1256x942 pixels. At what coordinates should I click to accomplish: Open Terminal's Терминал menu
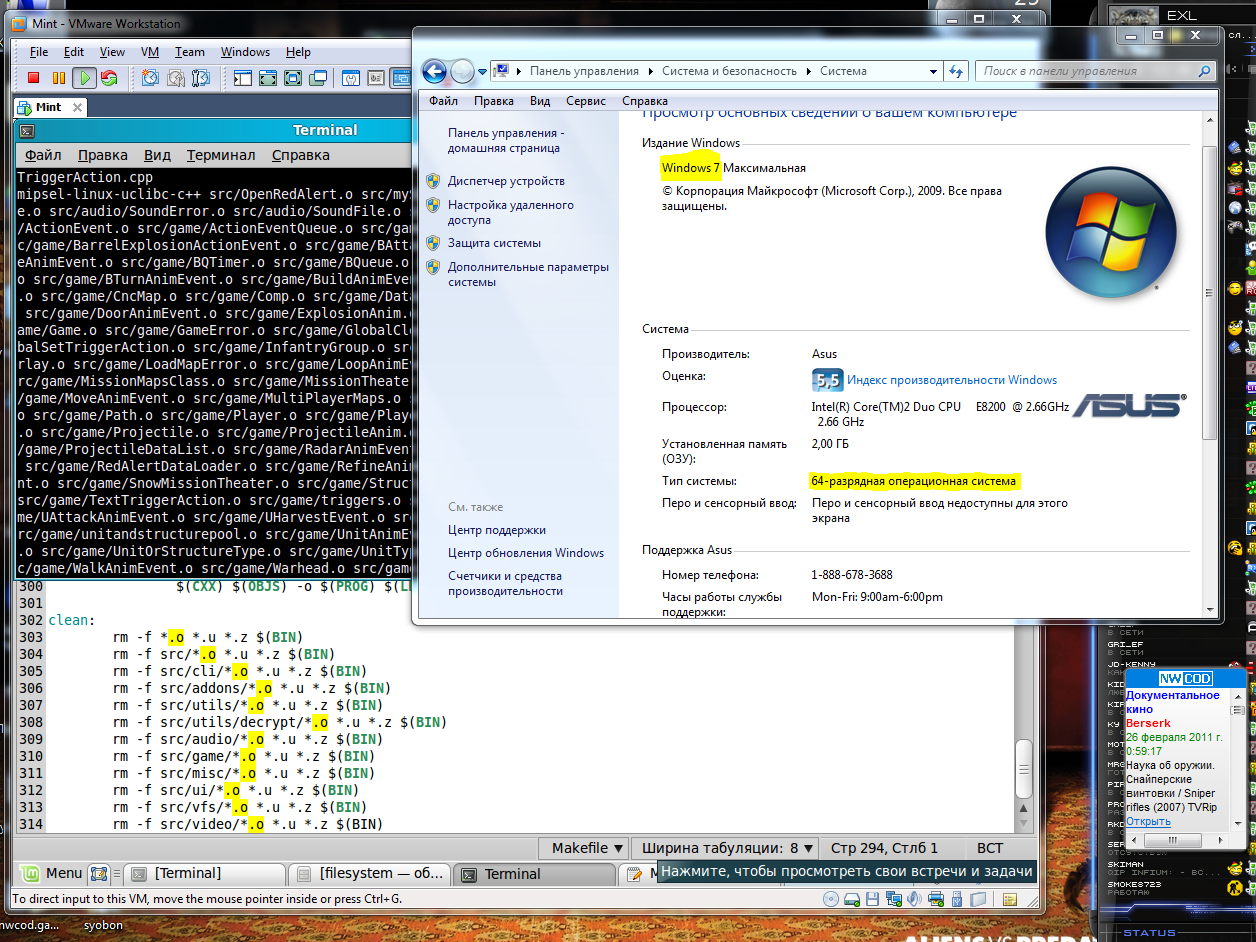point(220,155)
